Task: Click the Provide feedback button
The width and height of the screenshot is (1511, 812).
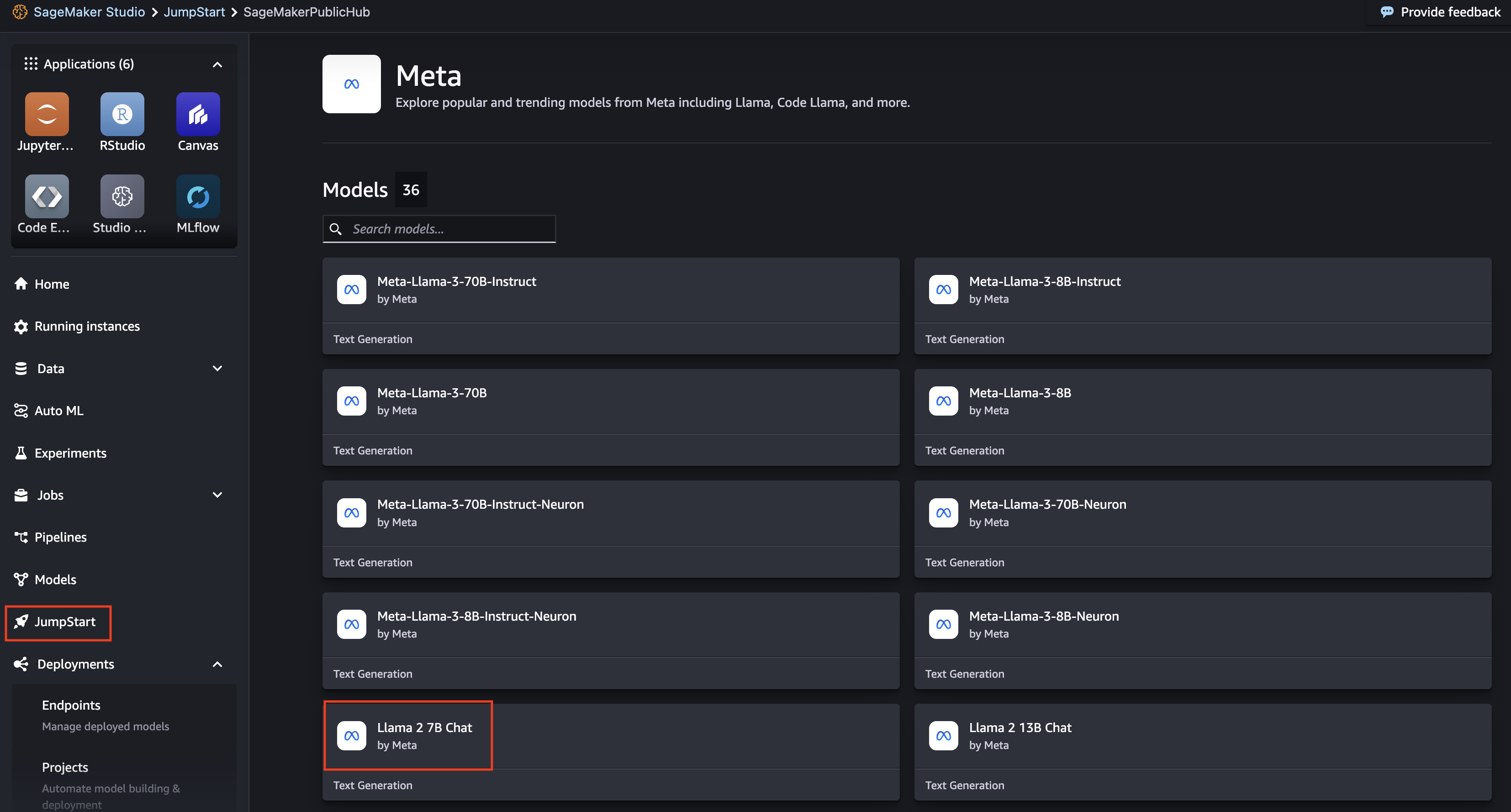Action: click(1441, 12)
